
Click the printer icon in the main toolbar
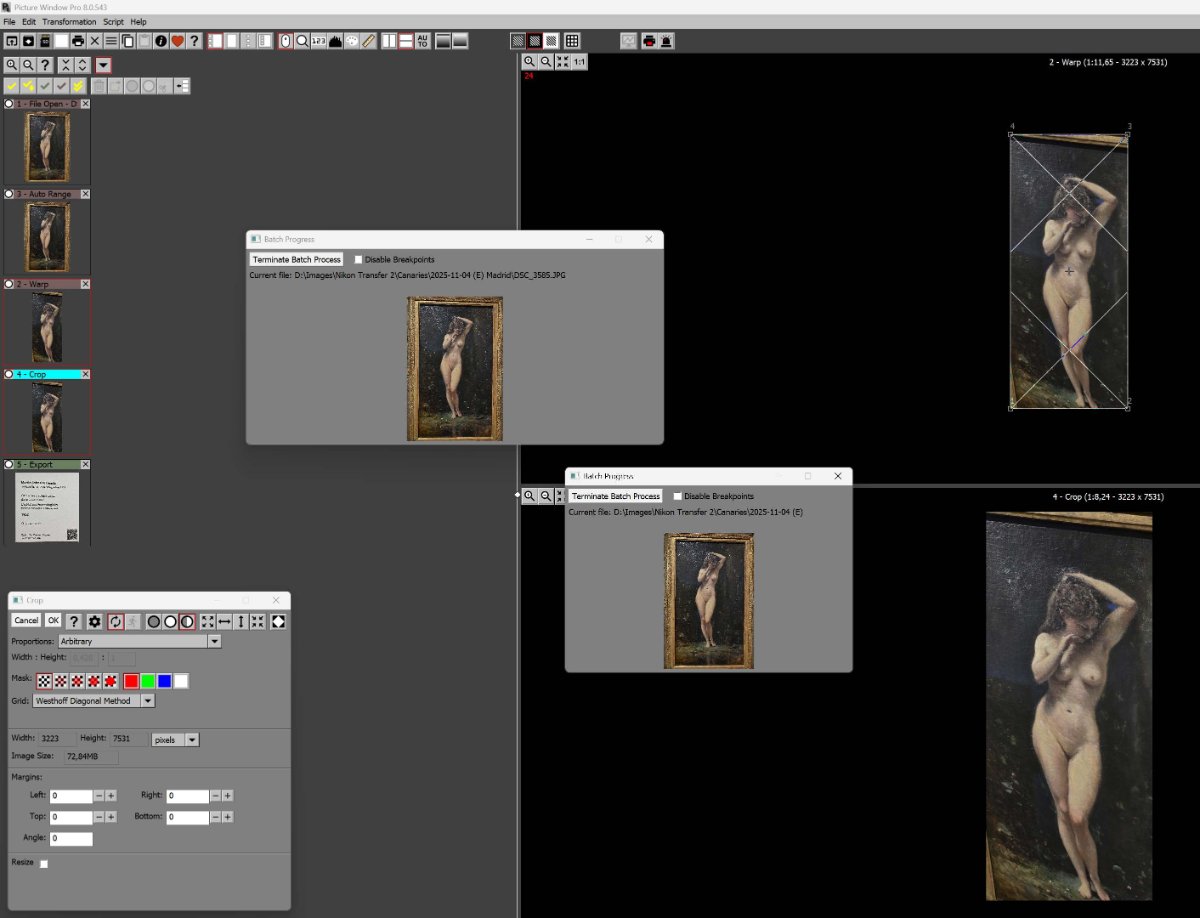(x=78, y=41)
